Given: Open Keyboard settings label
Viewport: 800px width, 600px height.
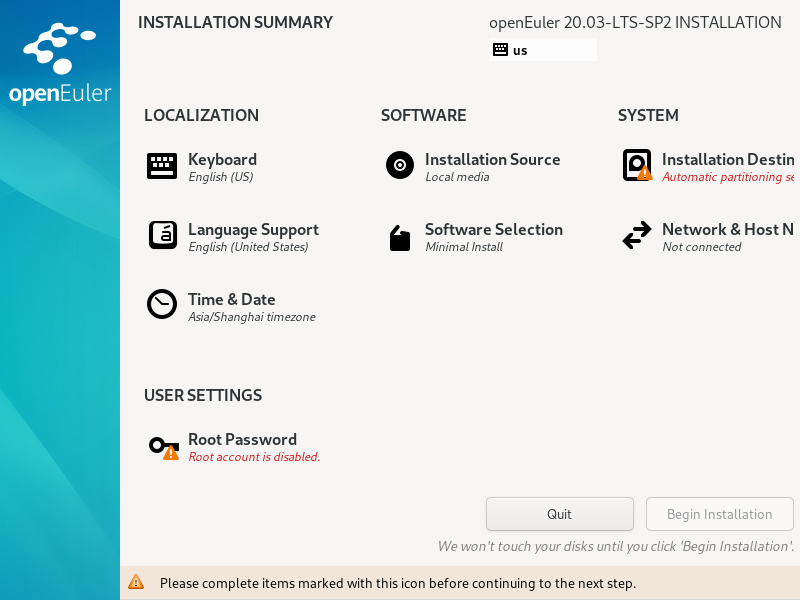Looking at the screenshot, I should click(222, 159).
